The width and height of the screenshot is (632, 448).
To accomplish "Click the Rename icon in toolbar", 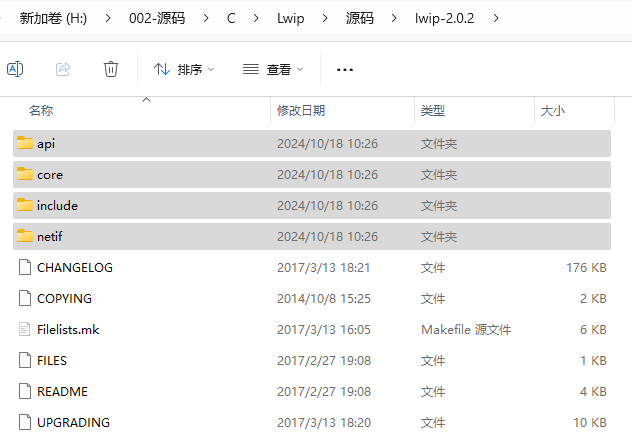I will pos(15,69).
